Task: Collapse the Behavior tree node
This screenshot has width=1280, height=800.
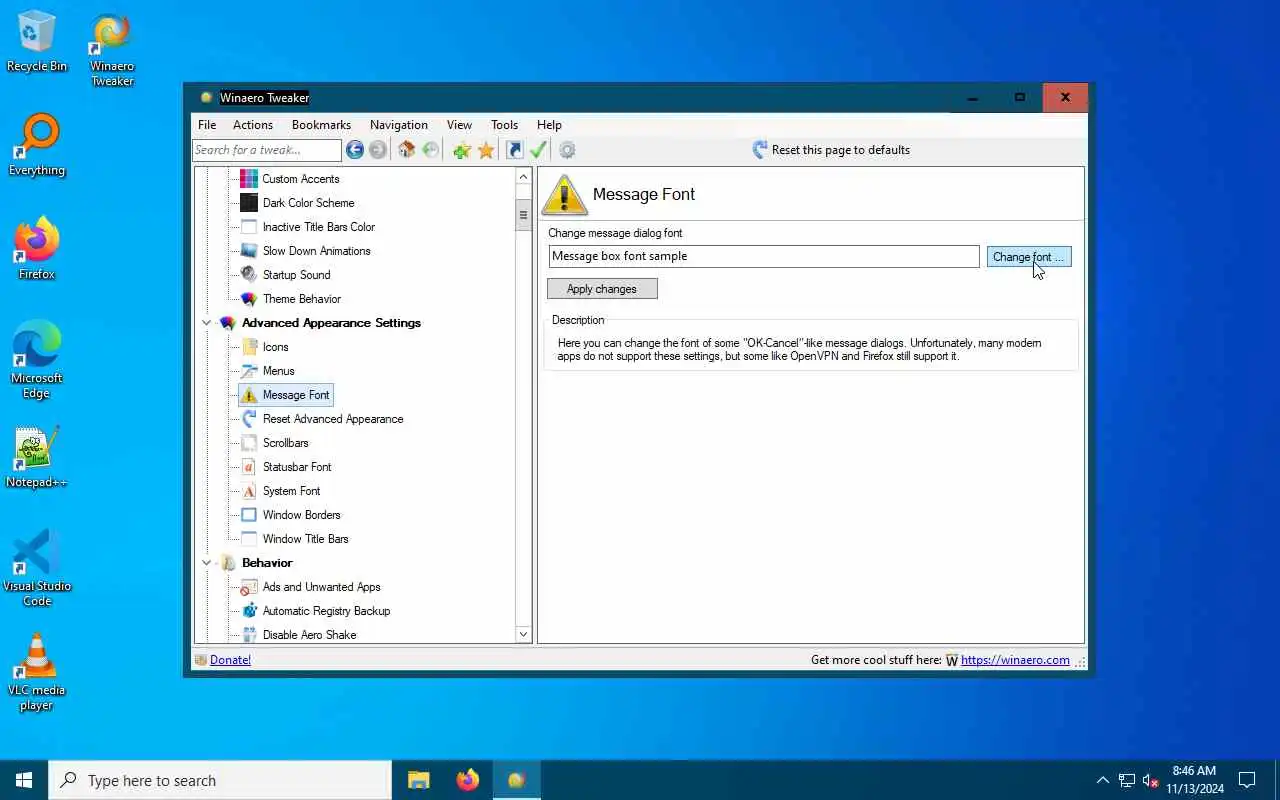Action: click(207, 563)
